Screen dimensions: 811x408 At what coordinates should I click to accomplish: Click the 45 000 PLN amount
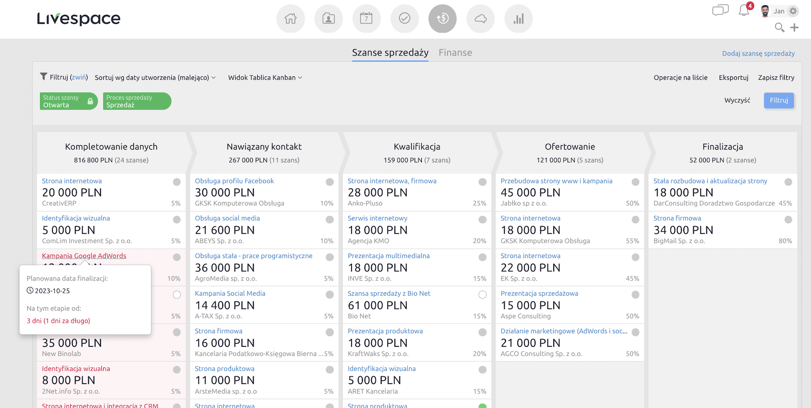[531, 192]
